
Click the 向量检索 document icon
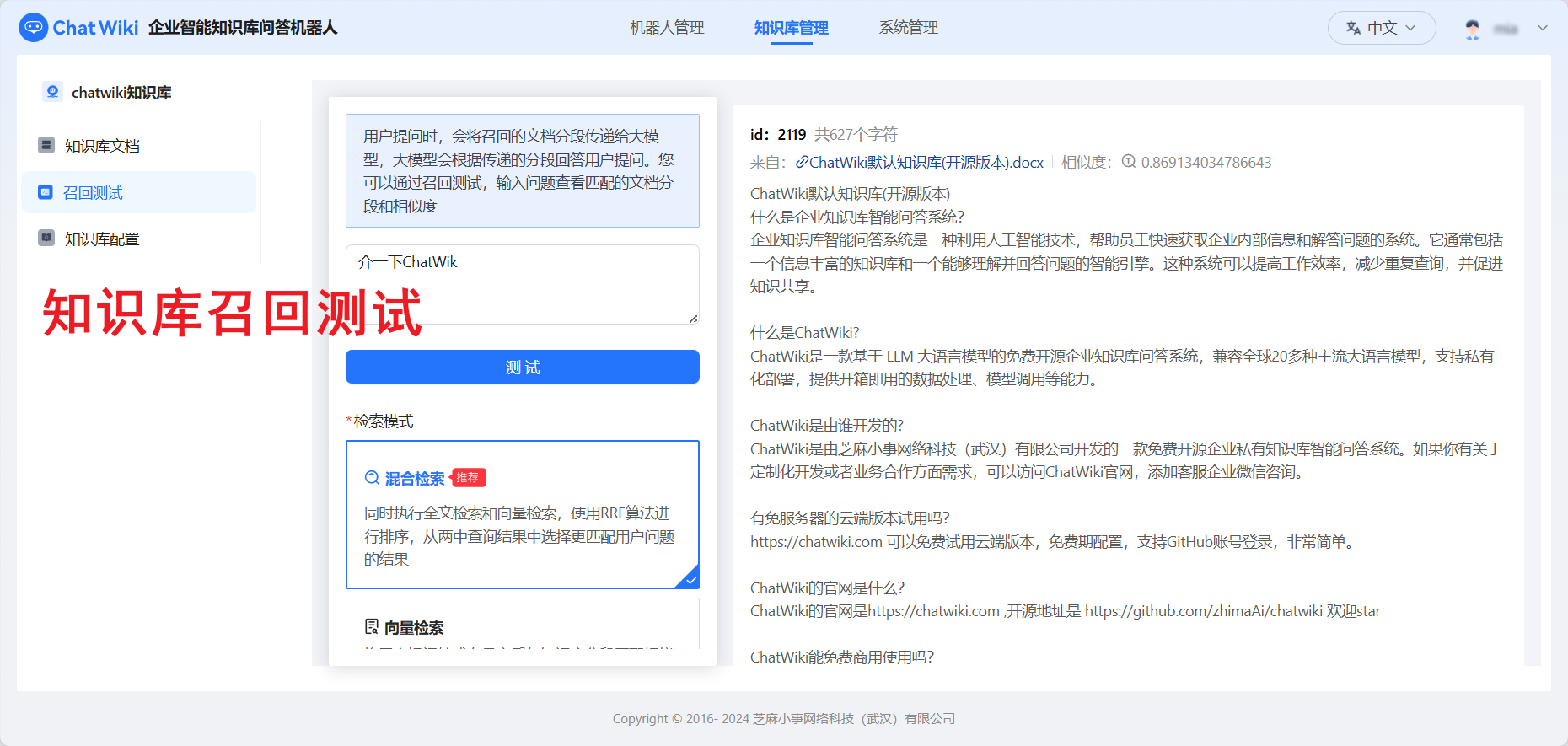(372, 626)
